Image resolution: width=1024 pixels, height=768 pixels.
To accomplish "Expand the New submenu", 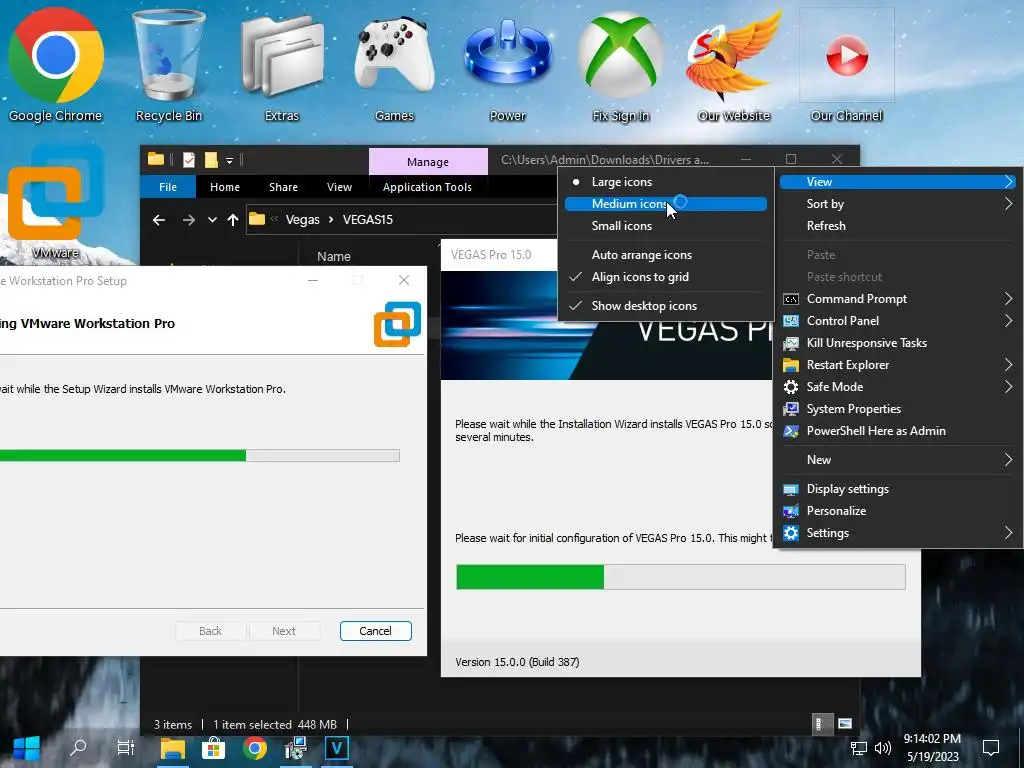I will point(899,460).
